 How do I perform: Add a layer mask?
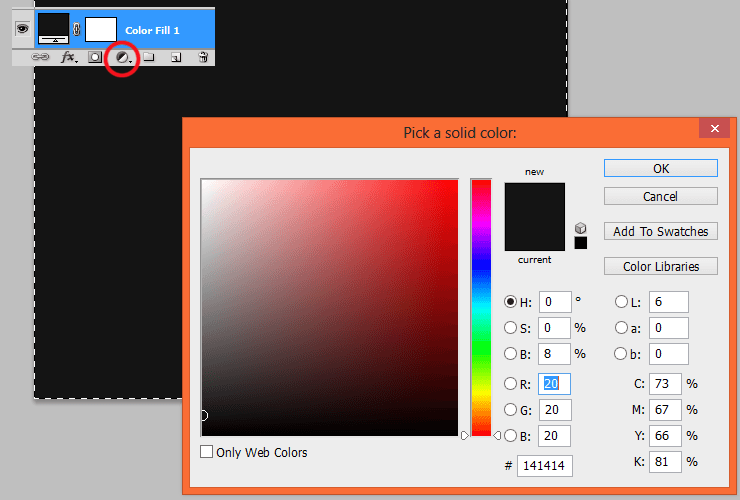coord(95,57)
